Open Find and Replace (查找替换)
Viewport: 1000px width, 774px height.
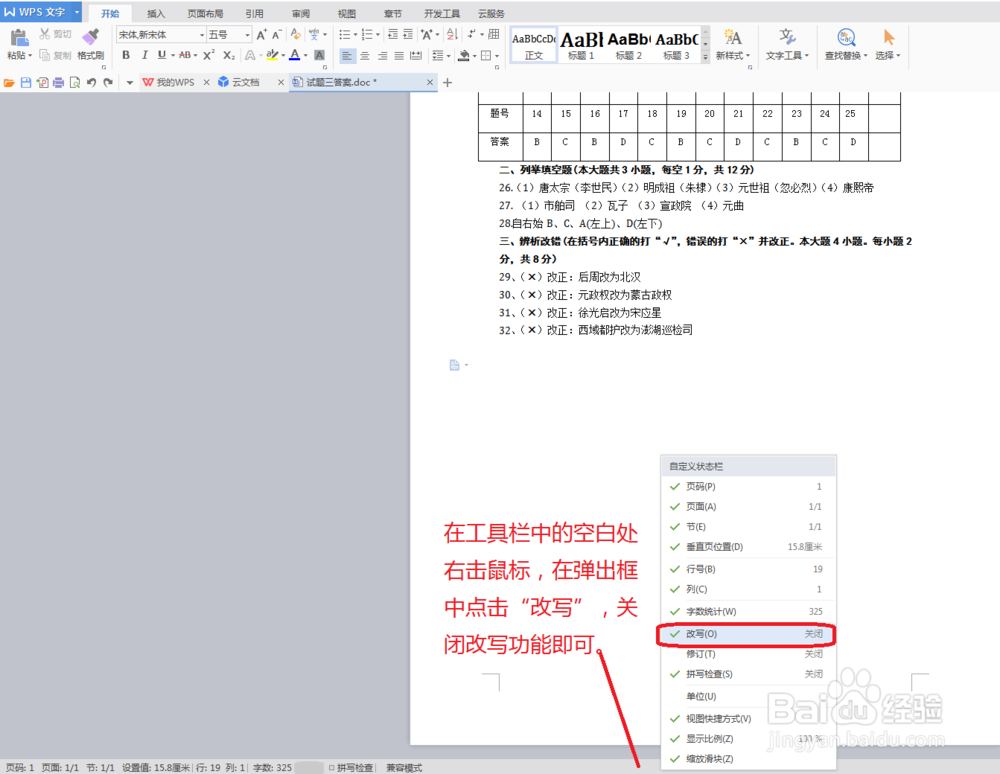pyautogui.click(x=846, y=45)
